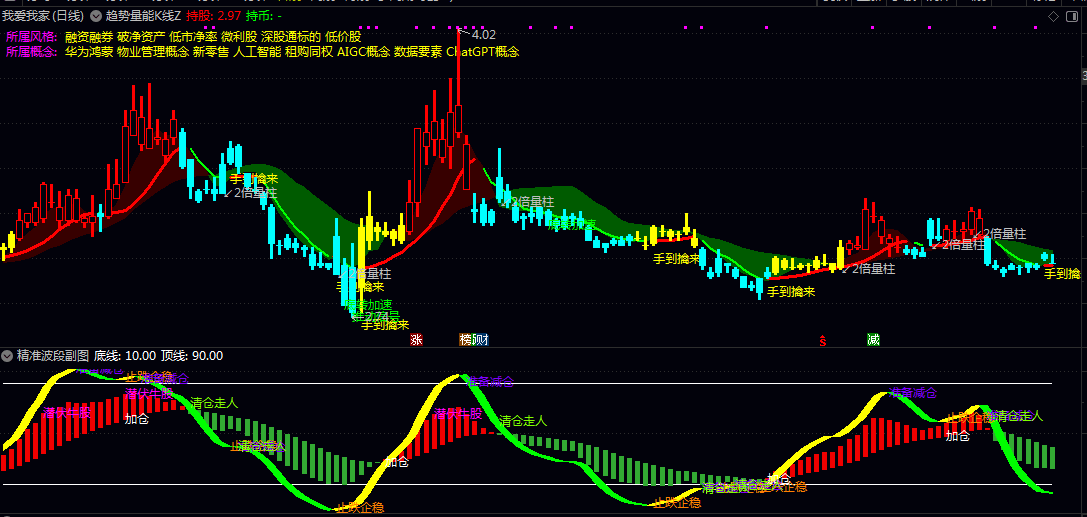Open the 数据要素 concept tag

click(x=417, y=52)
